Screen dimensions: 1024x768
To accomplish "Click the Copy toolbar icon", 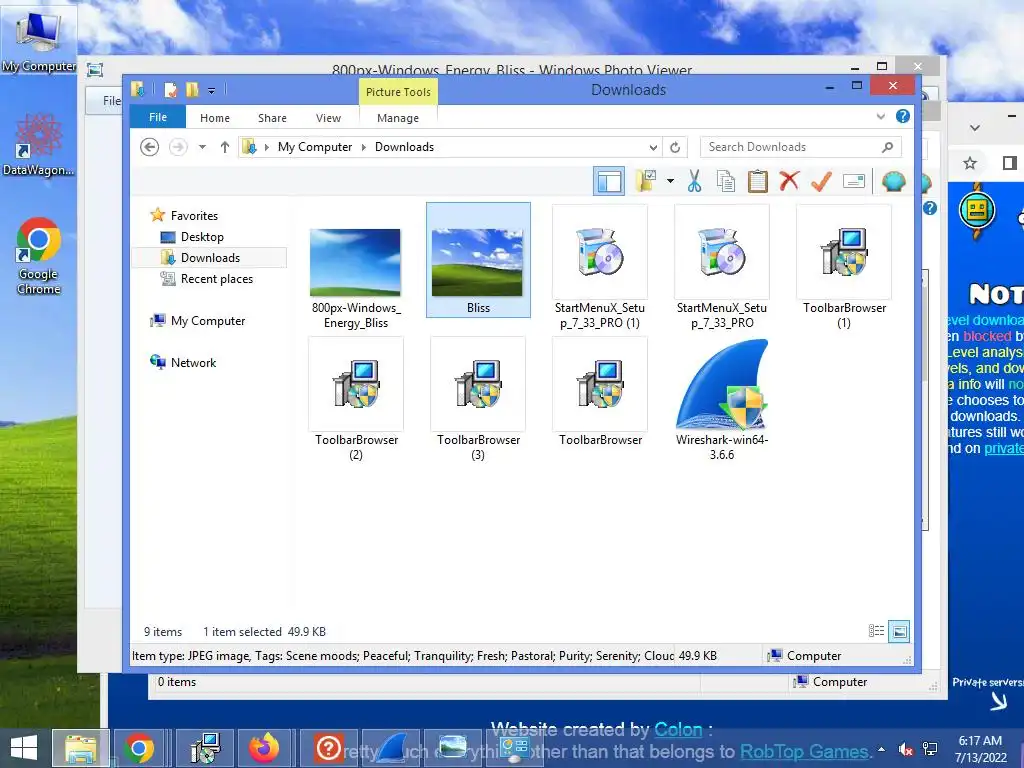I will tap(726, 181).
